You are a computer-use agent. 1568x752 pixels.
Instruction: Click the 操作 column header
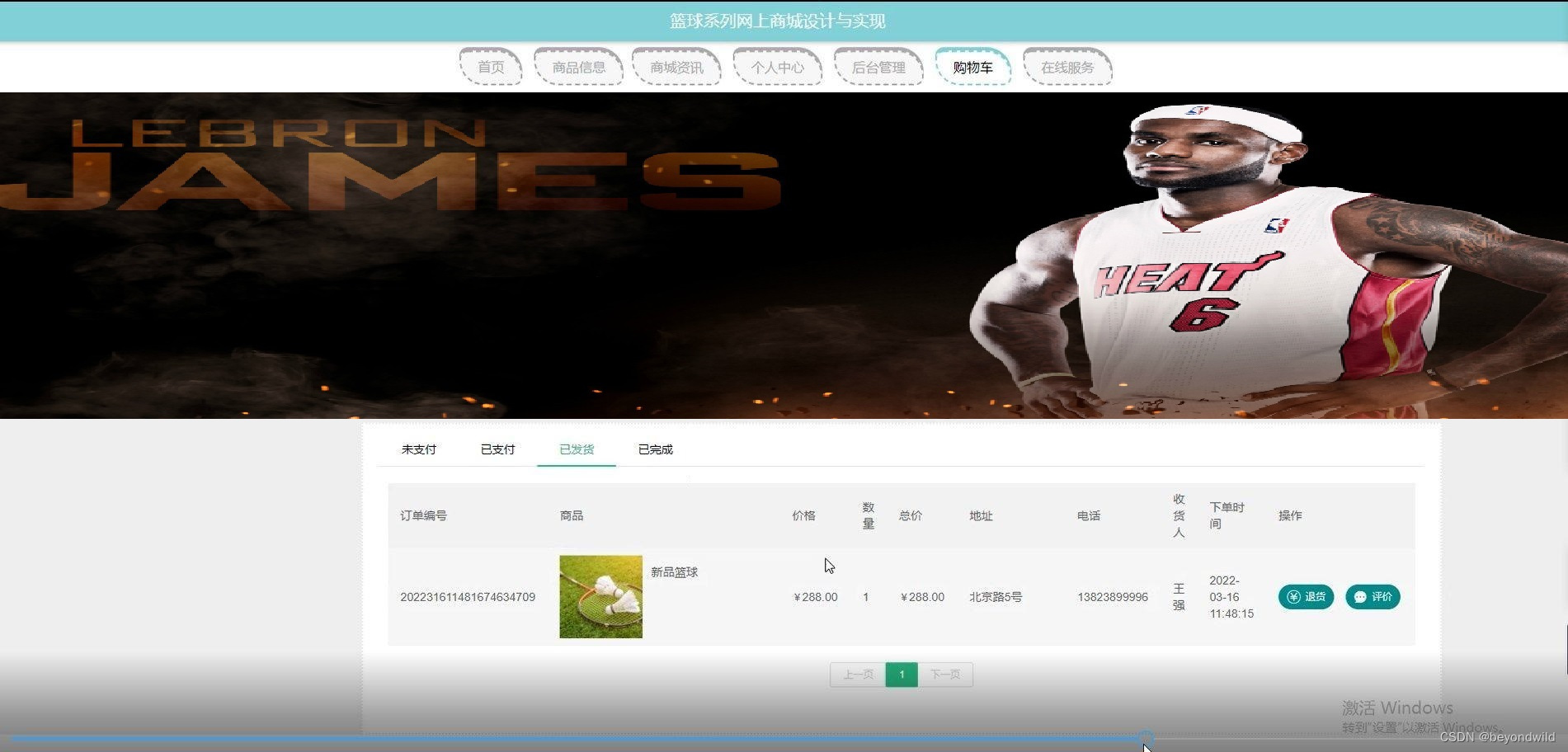point(1290,515)
